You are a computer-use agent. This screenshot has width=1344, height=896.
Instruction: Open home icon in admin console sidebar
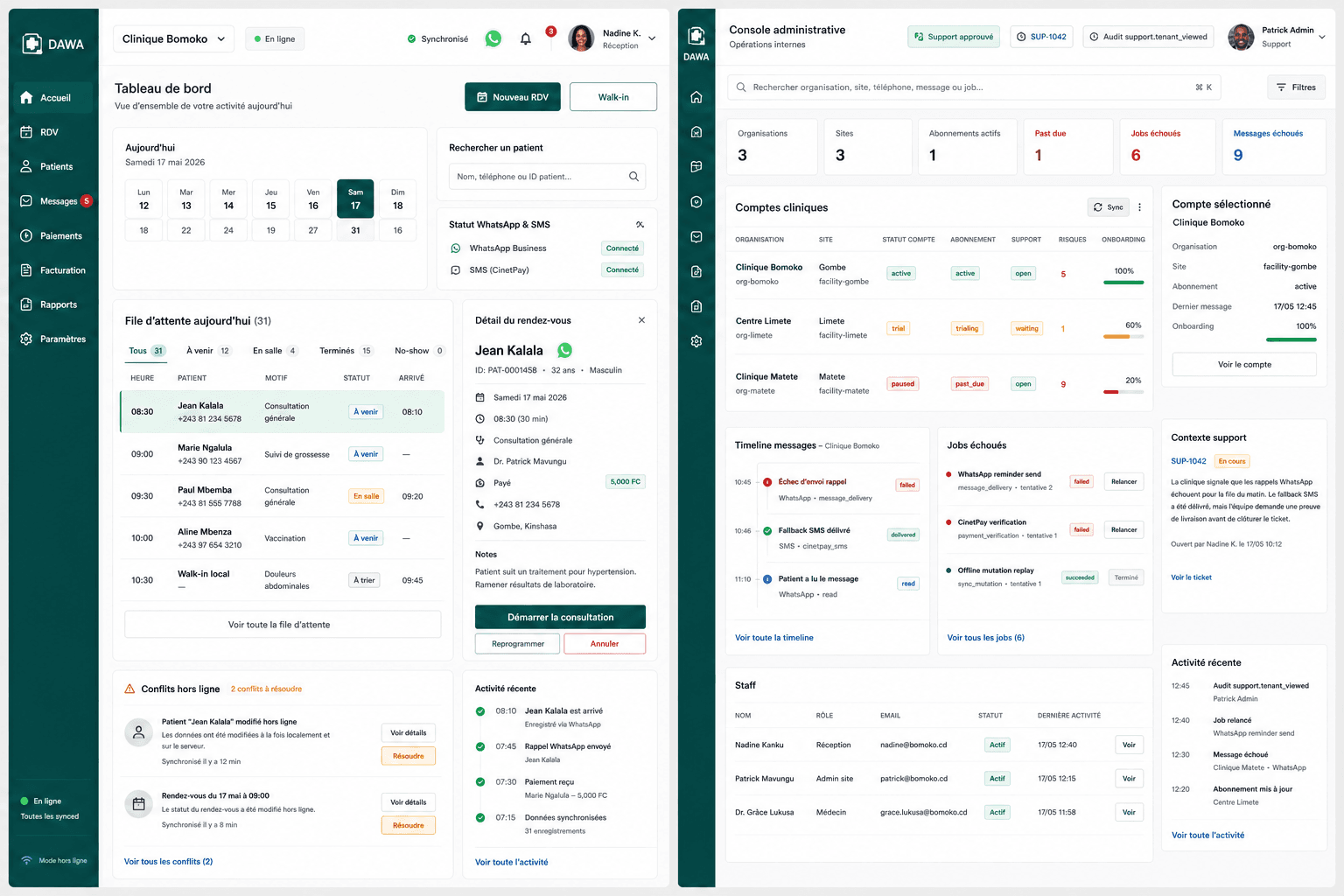tap(696, 97)
